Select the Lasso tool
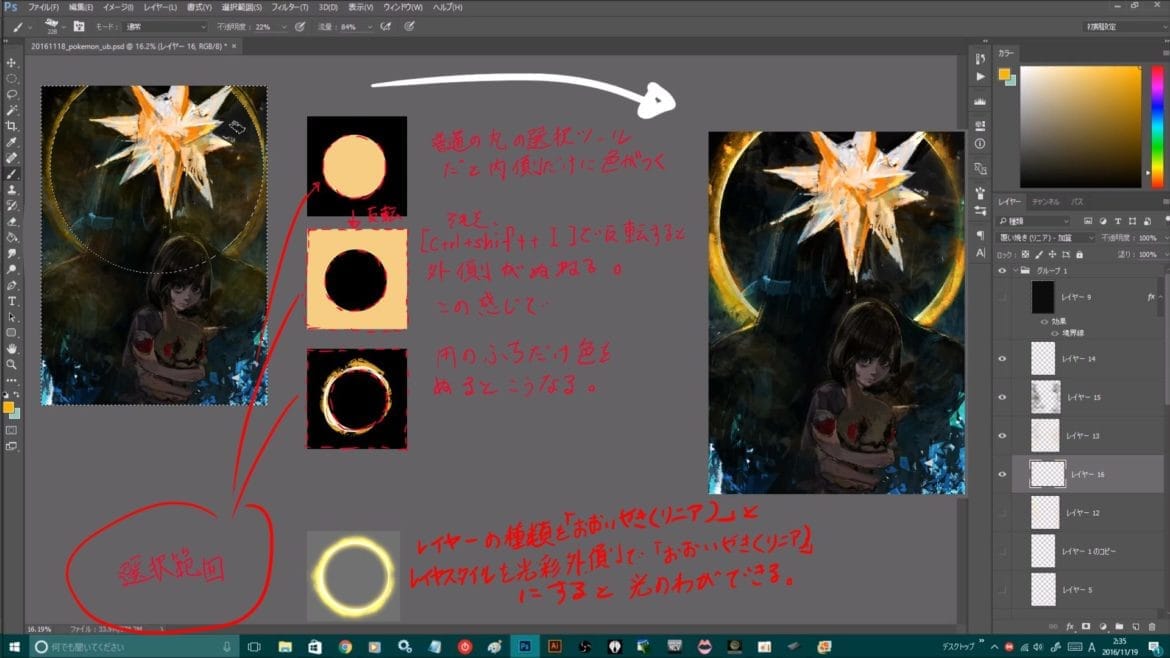This screenshot has width=1170, height=658. pos(12,94)
